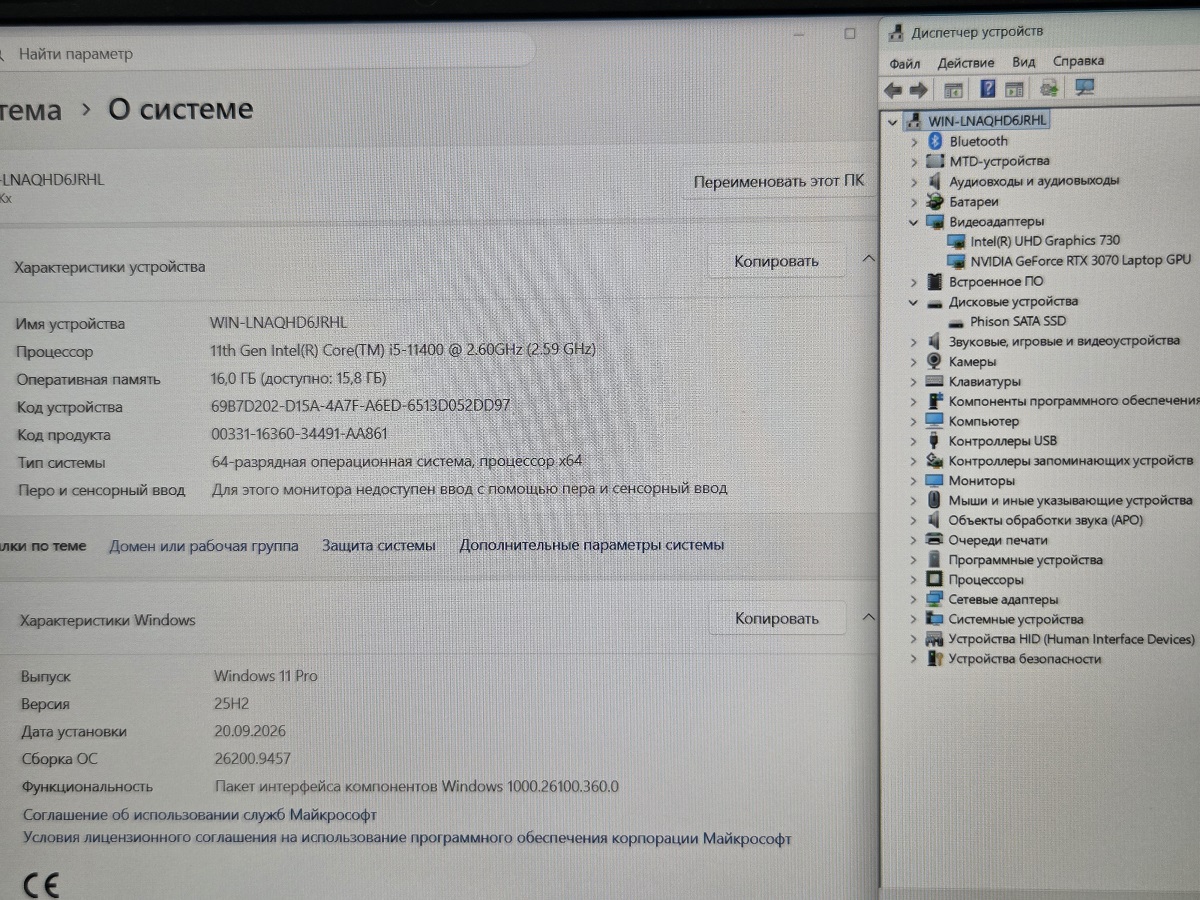Open the Защита системы link

coord(379,546)
